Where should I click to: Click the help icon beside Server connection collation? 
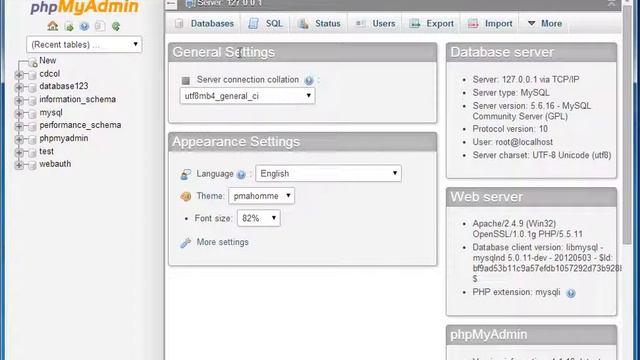(309, 80)
